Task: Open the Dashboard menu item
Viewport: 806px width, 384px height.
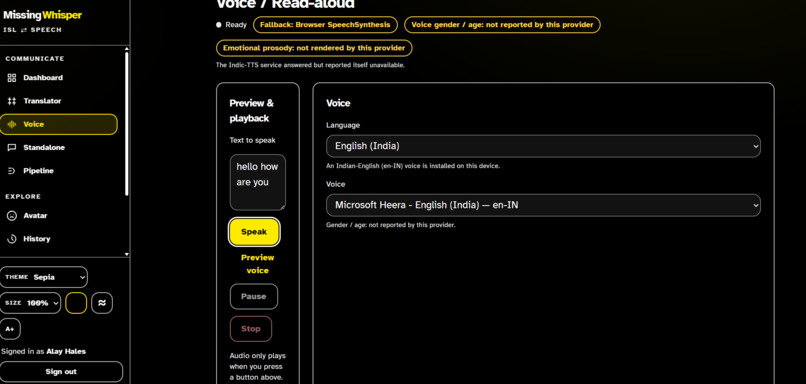Action: point(59,78)
